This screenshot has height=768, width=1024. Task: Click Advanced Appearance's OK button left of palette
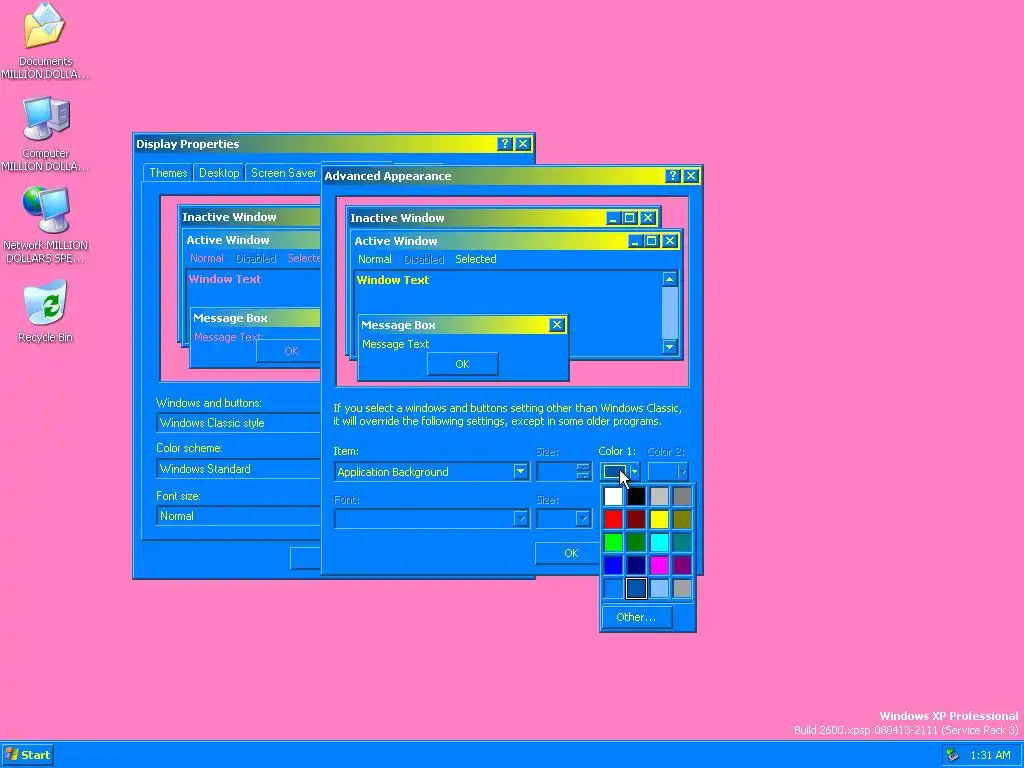(569, 553)
